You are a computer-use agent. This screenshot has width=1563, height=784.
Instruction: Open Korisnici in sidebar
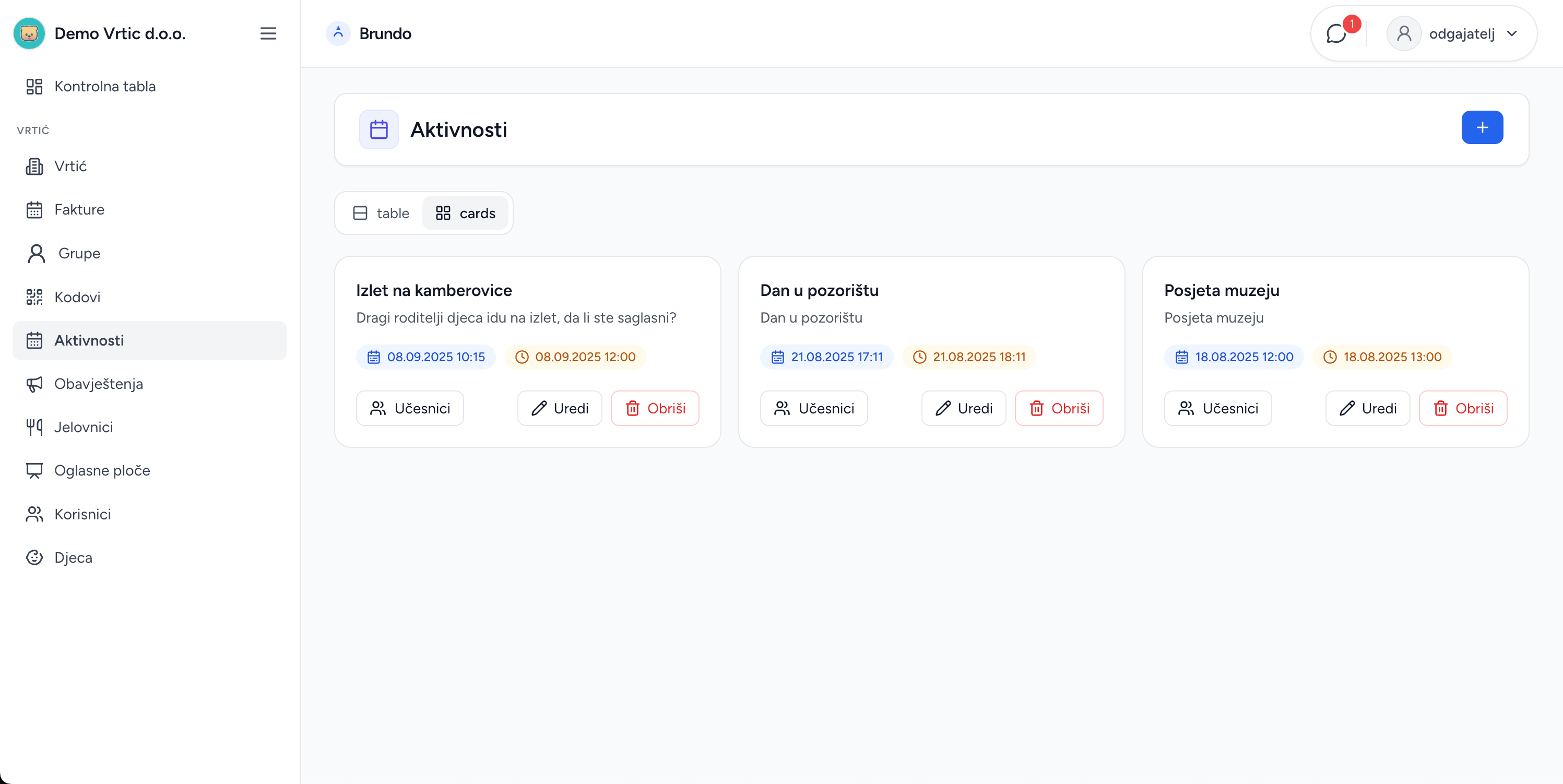pyautogui.click(x=150, y=515)
